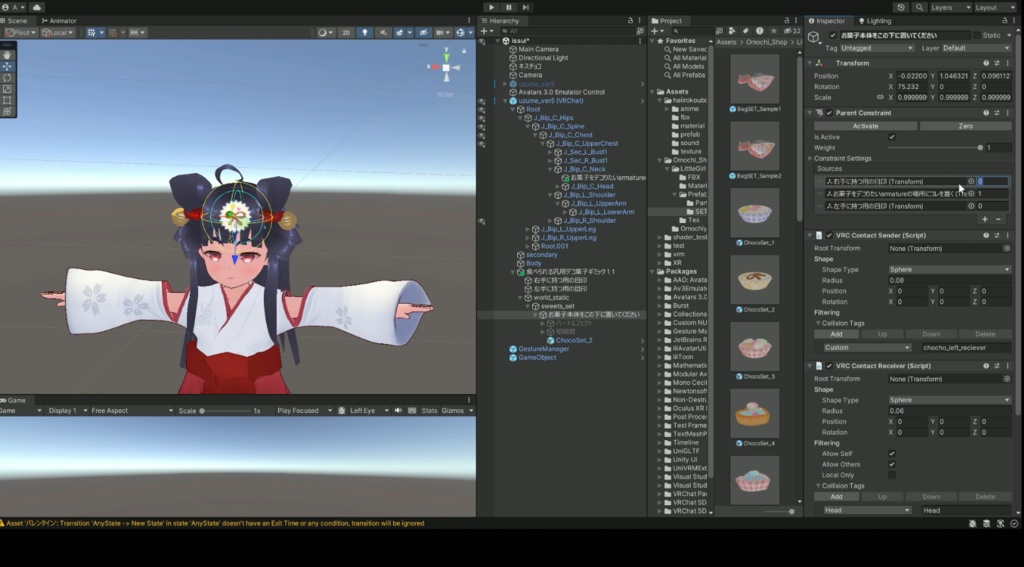This screenshot has height=567, width=1024.
Task: Switch to the Scene tab
Action: (x=14, y=21)
